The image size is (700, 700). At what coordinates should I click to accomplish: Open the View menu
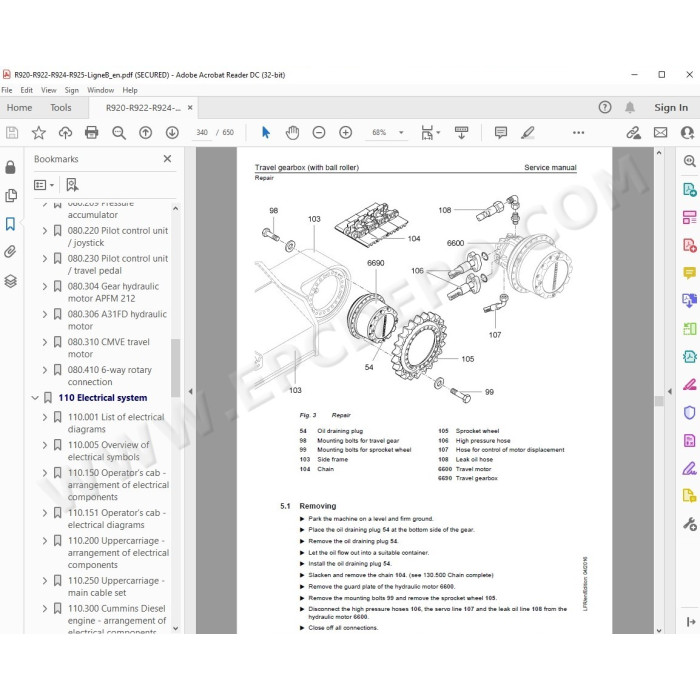pos(49,90)
